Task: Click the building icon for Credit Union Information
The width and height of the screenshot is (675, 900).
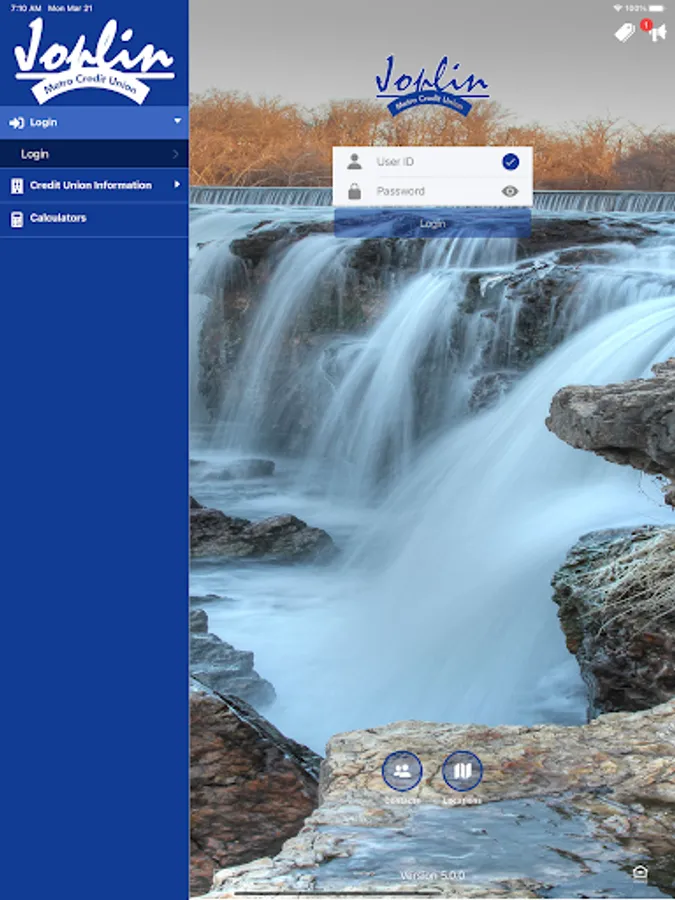Action: click(x=16, y=186)
